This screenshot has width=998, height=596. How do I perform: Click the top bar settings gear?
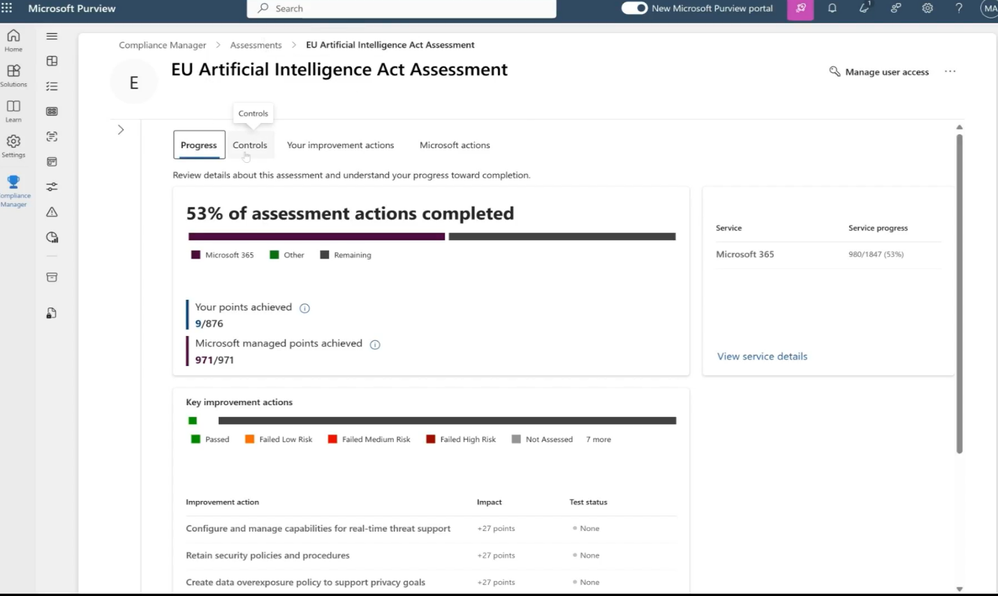[927, 8]
